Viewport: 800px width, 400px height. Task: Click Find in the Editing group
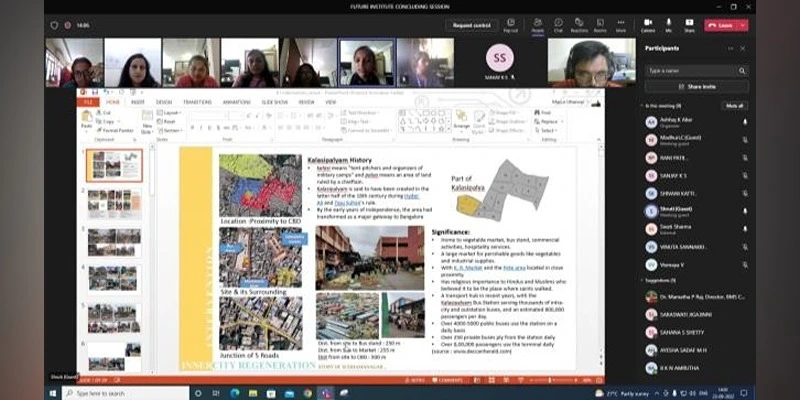[543, 113]
